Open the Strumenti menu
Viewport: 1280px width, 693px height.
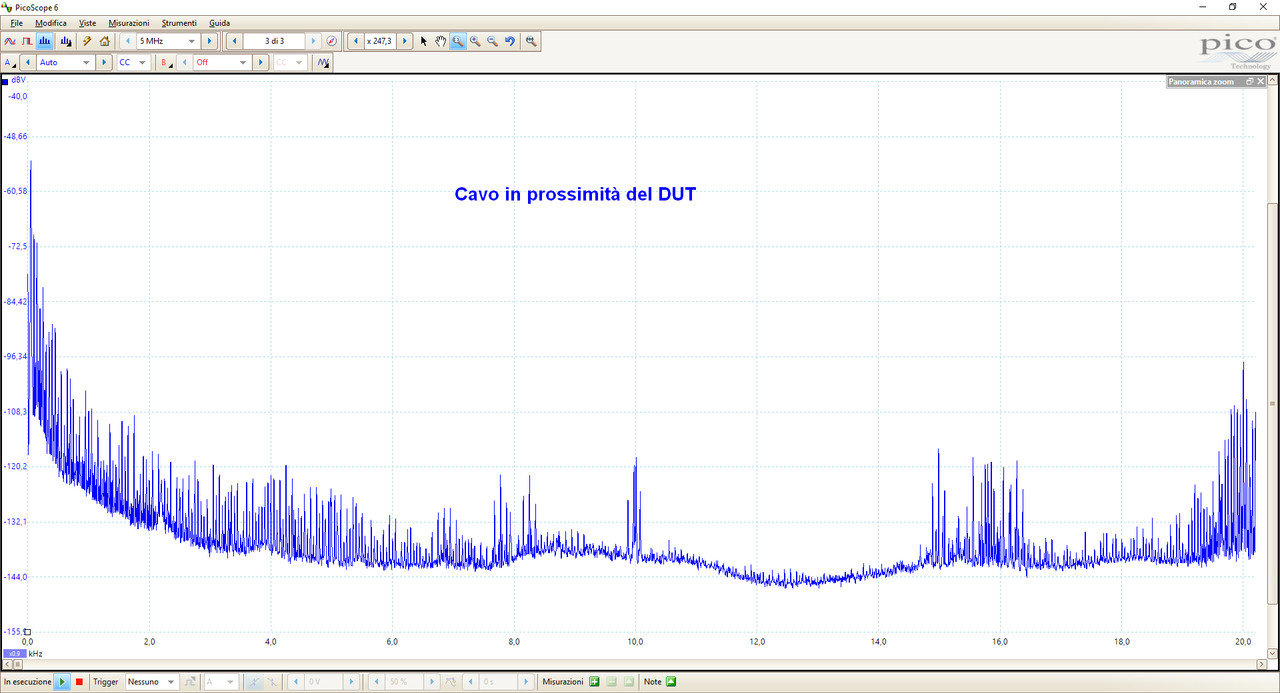pos(179,22)
